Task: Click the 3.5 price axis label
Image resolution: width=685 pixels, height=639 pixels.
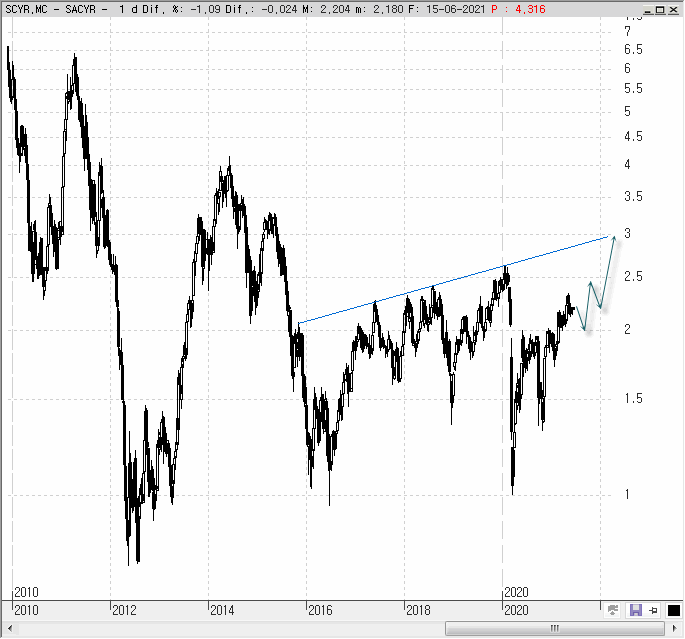Action: click(633, 197)
